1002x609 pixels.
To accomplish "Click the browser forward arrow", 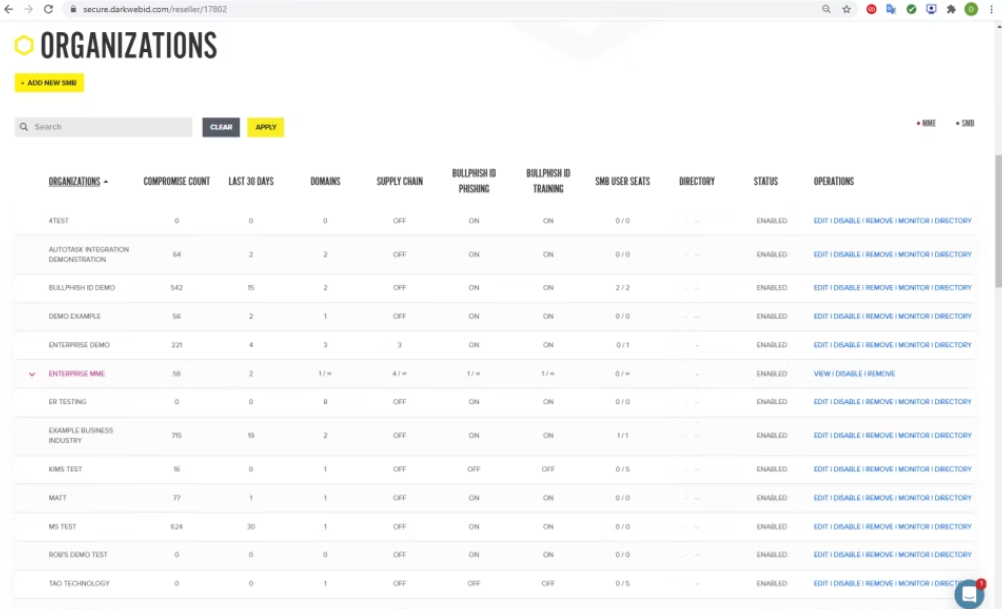I will (x=28, y=9).
